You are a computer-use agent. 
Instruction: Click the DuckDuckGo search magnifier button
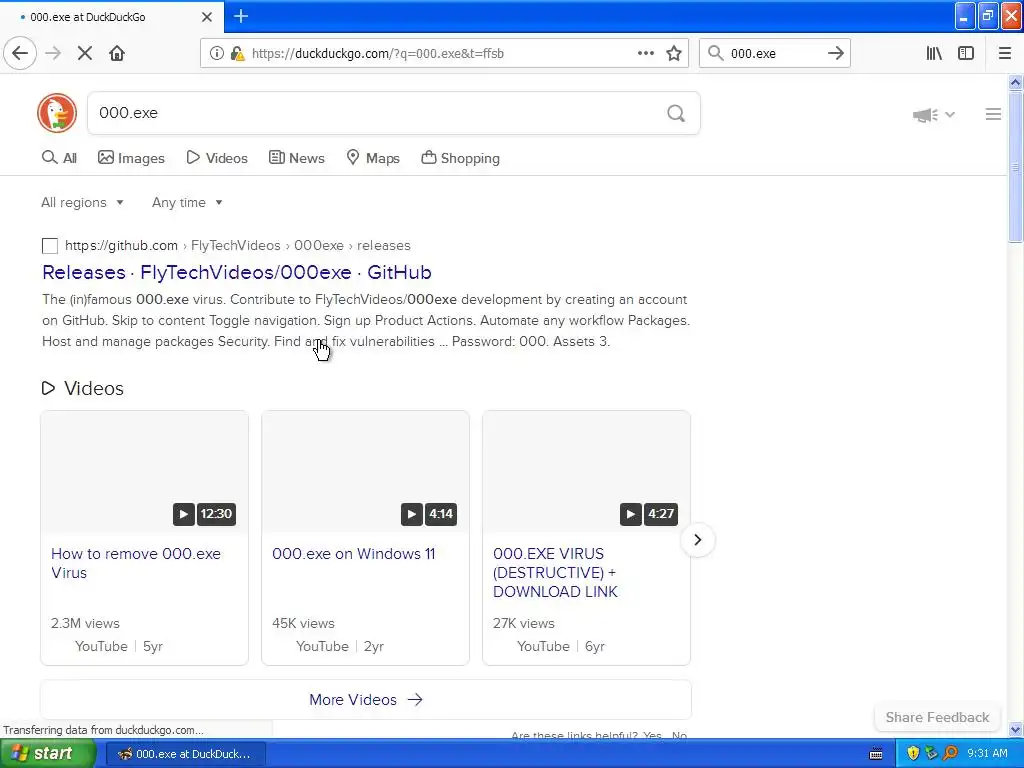[676, 114]
